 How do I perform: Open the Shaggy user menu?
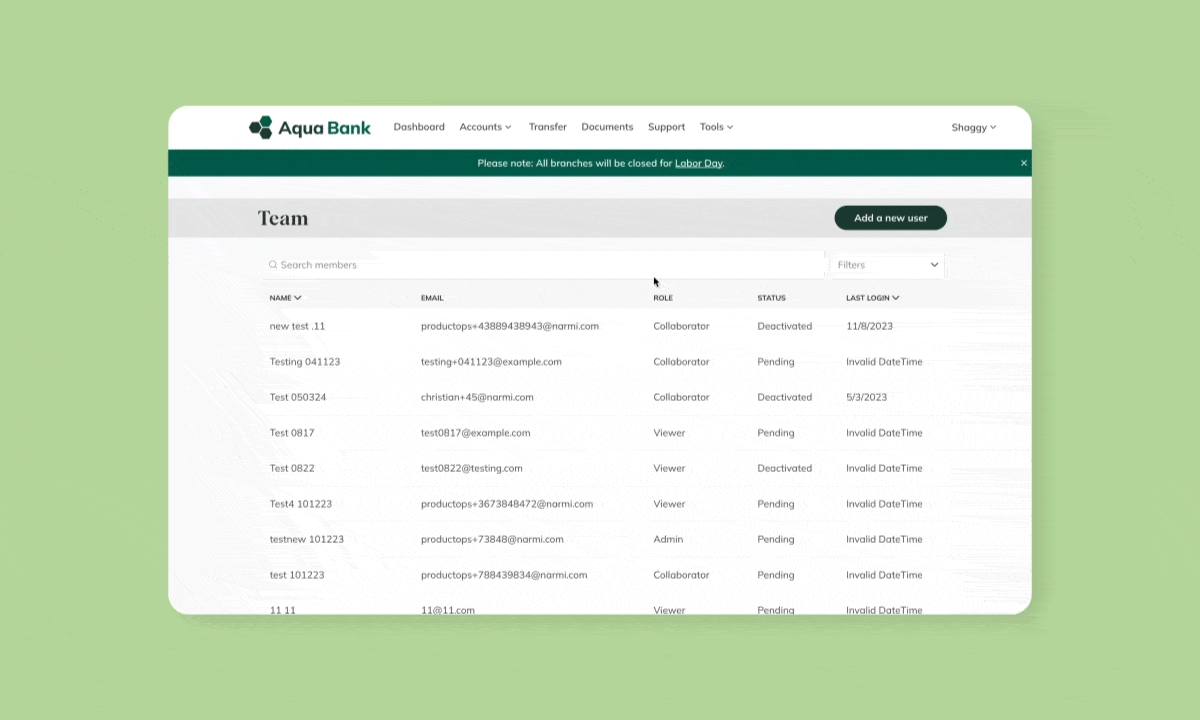click(x=974, y=127)
